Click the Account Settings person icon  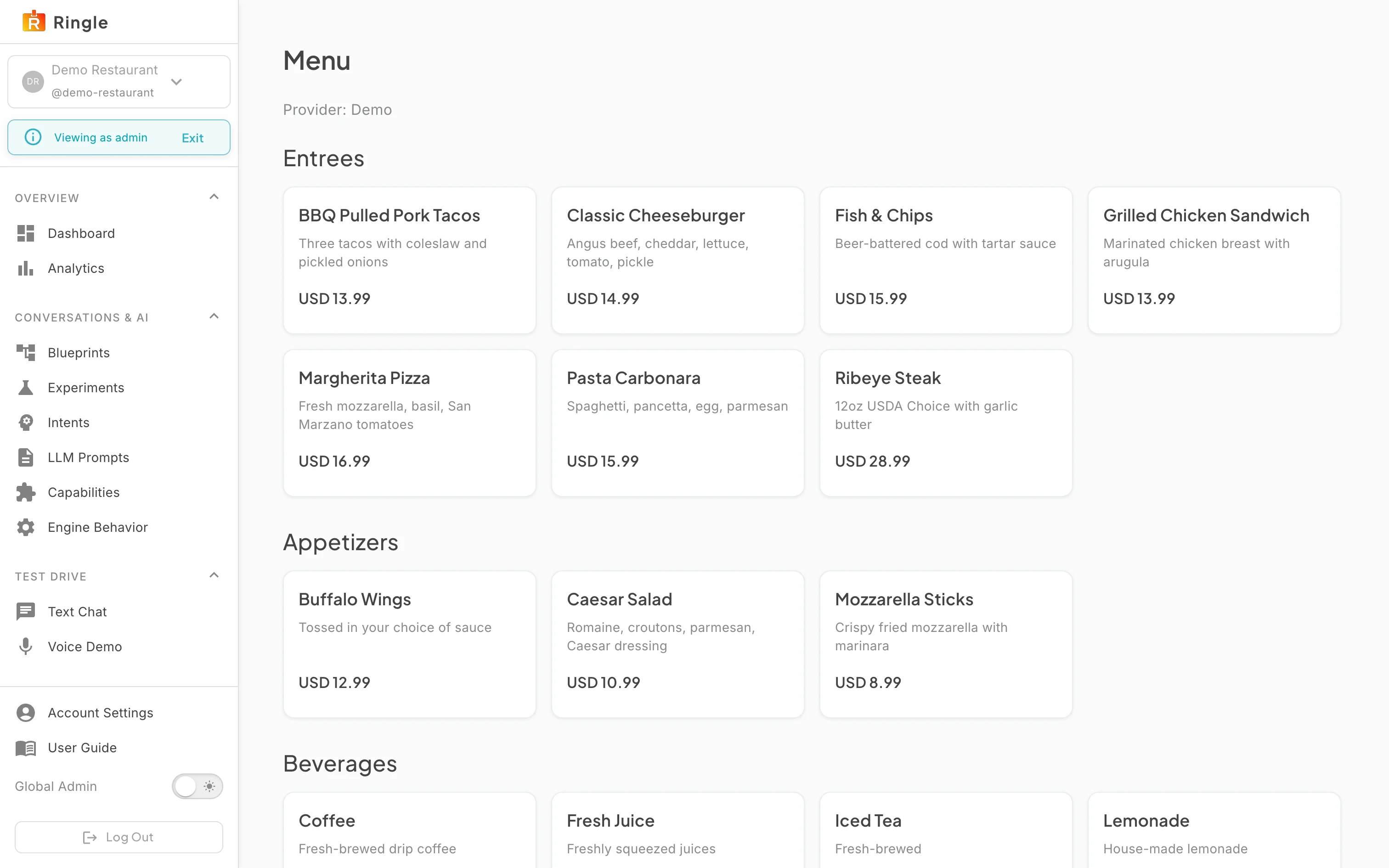26,712
